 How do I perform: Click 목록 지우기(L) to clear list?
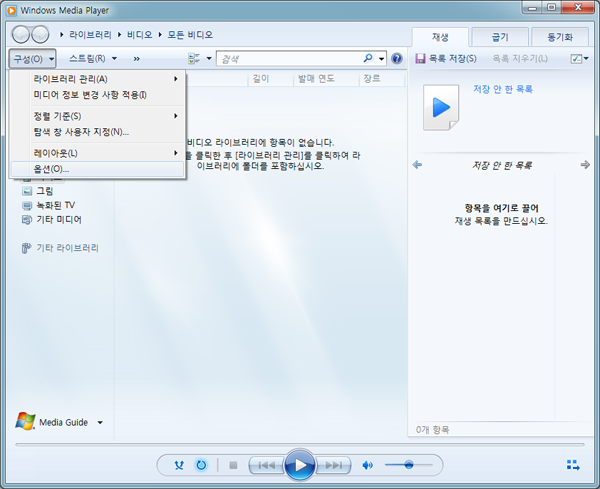click(520, 59)
